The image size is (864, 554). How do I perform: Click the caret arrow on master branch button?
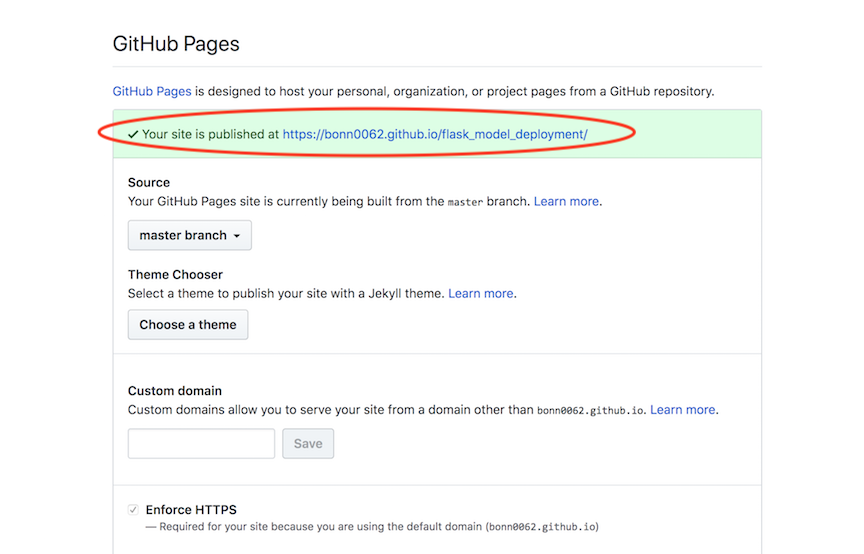(x=237, y=237)
